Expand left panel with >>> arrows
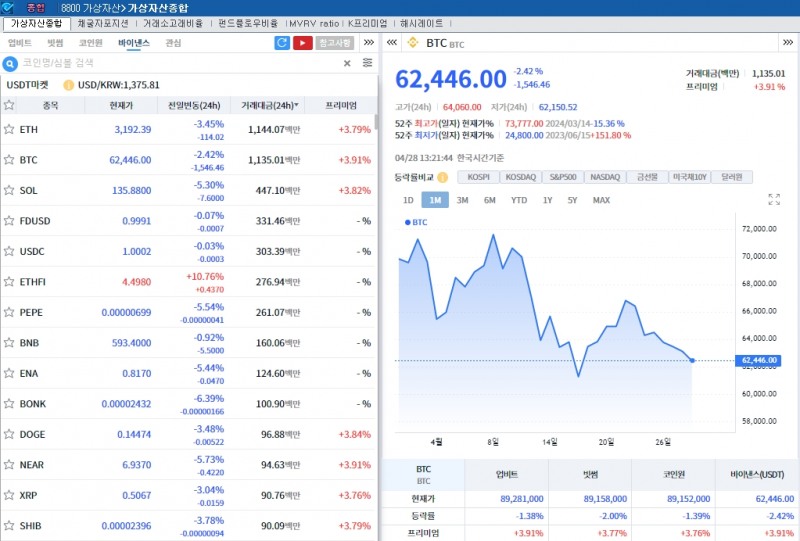Viewport: 800px width, 541px height. point(368,43)
